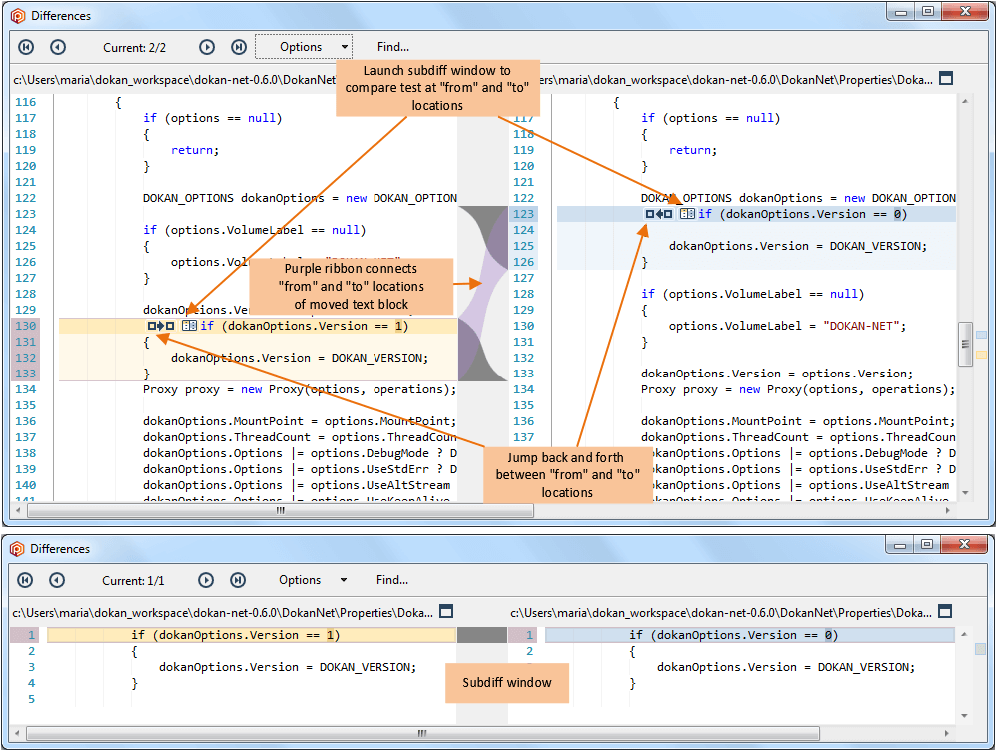Click right file path in top window
The image size is (998, 752).
[736, 80]
